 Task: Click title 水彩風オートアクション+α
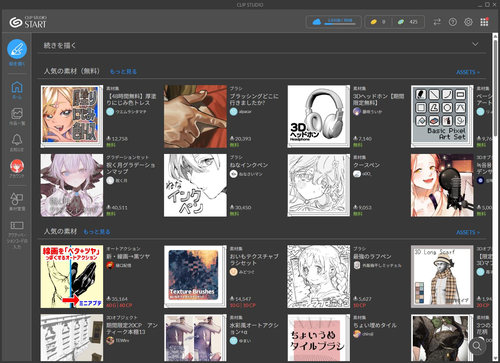[x=254, y=329]
